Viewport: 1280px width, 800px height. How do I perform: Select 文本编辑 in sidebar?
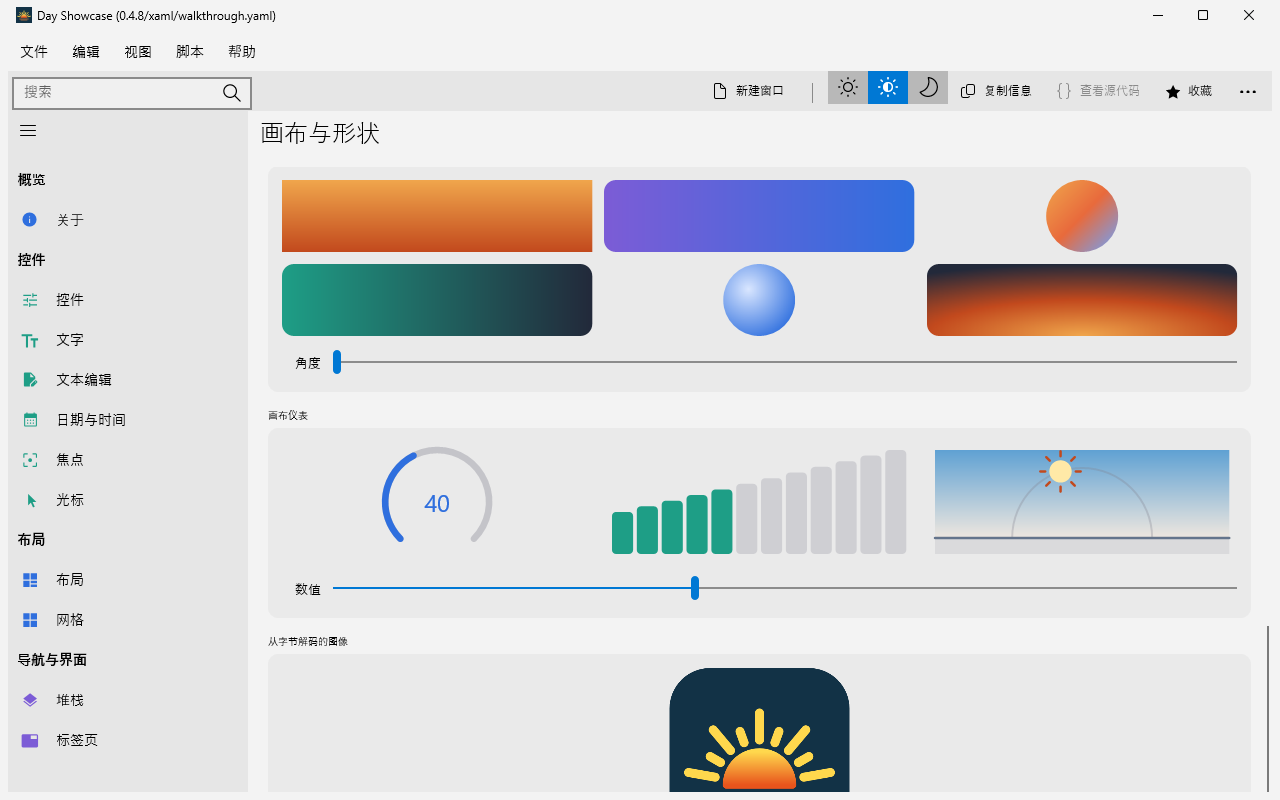tap(84, 380)
